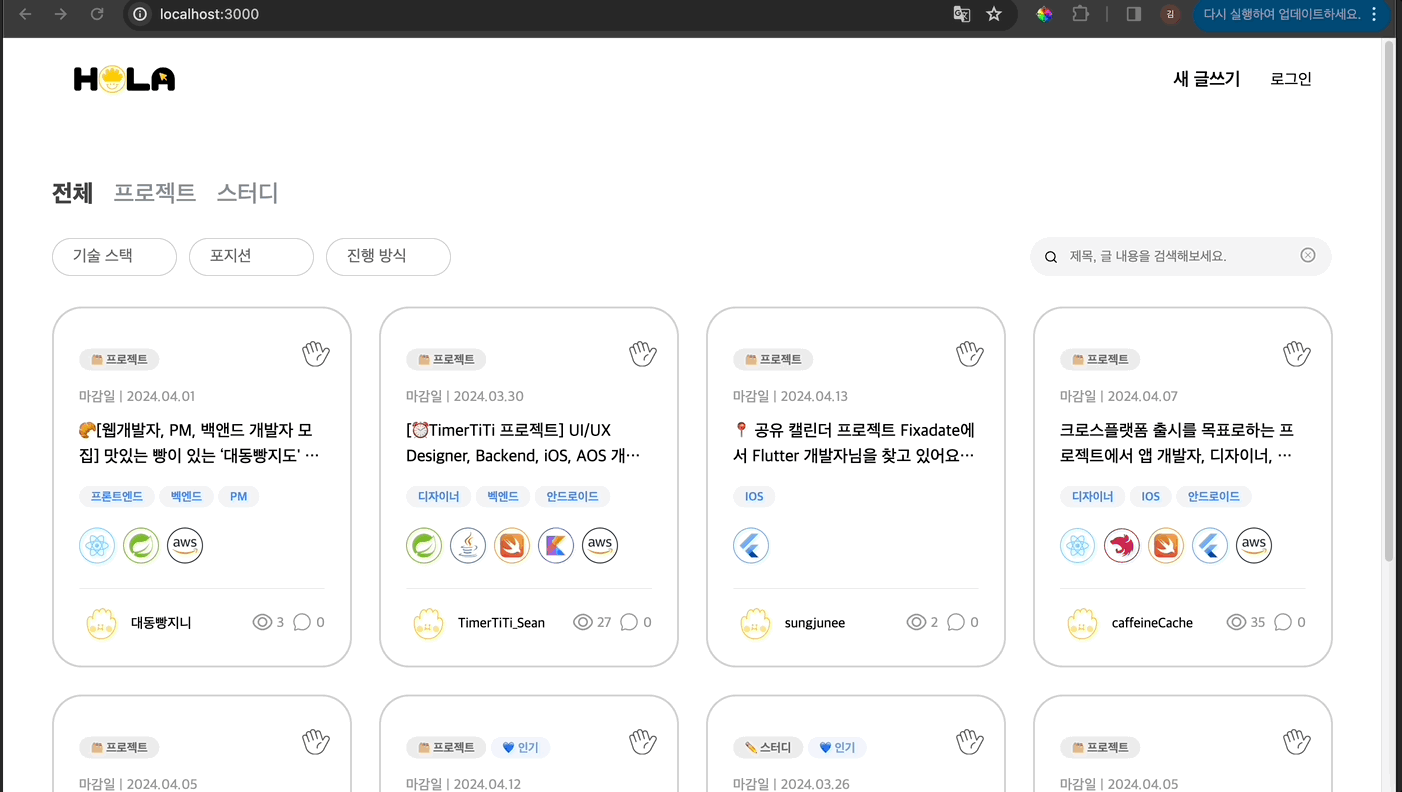Click the Spring icon on TimerTiTi_Sean's card

(x=424, y=546)
